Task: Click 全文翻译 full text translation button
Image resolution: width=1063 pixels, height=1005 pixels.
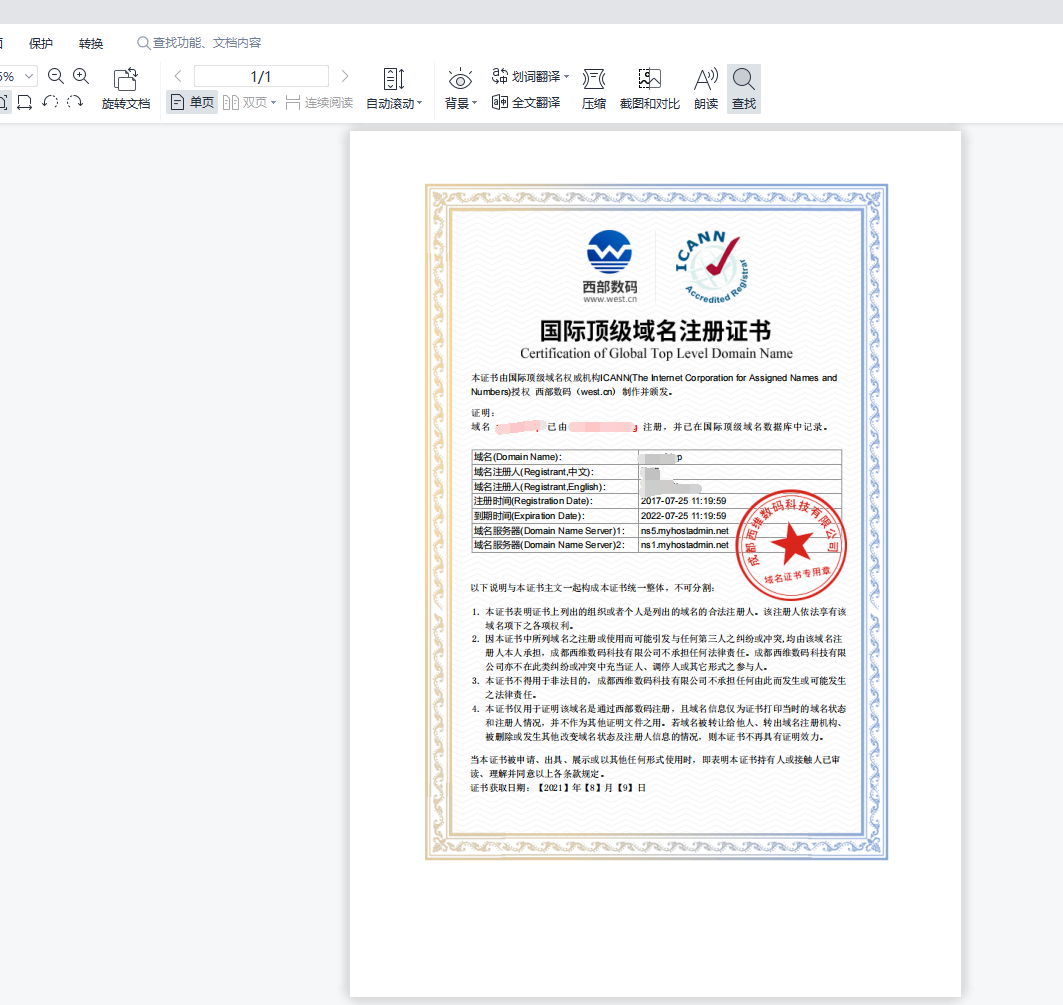Action: (526, 102)
